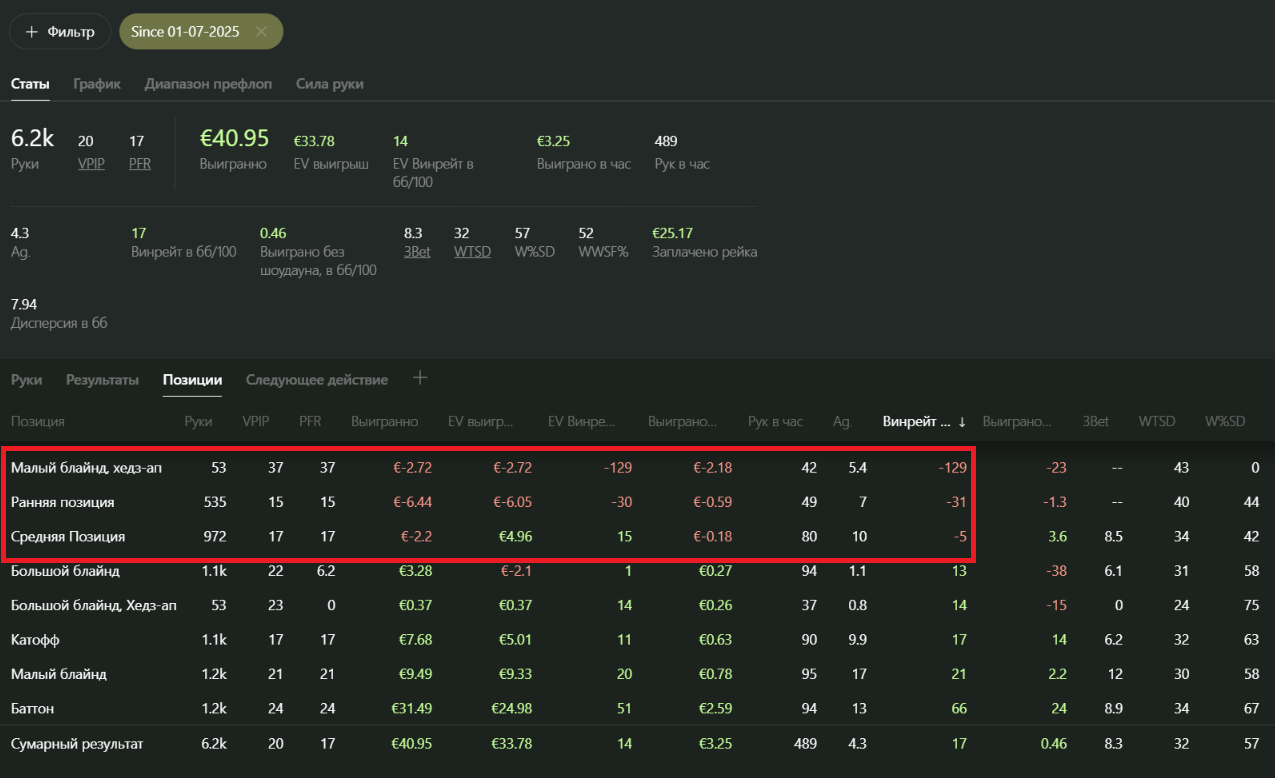Click the -129 winrate in heads-up small blind row
Screen dimensions: 1275x778
(953, 468)
